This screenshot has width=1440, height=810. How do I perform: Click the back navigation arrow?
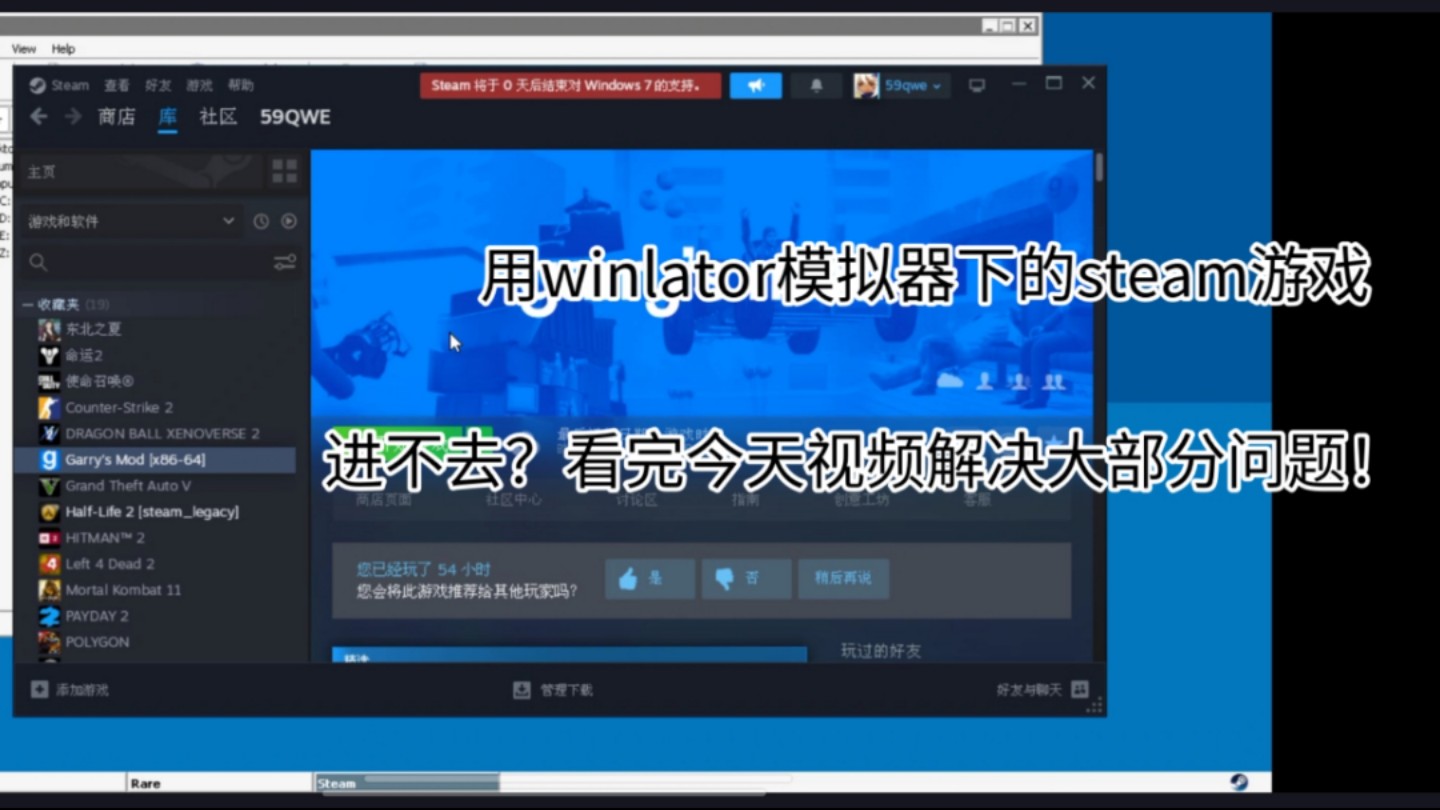tap(38, 117)
